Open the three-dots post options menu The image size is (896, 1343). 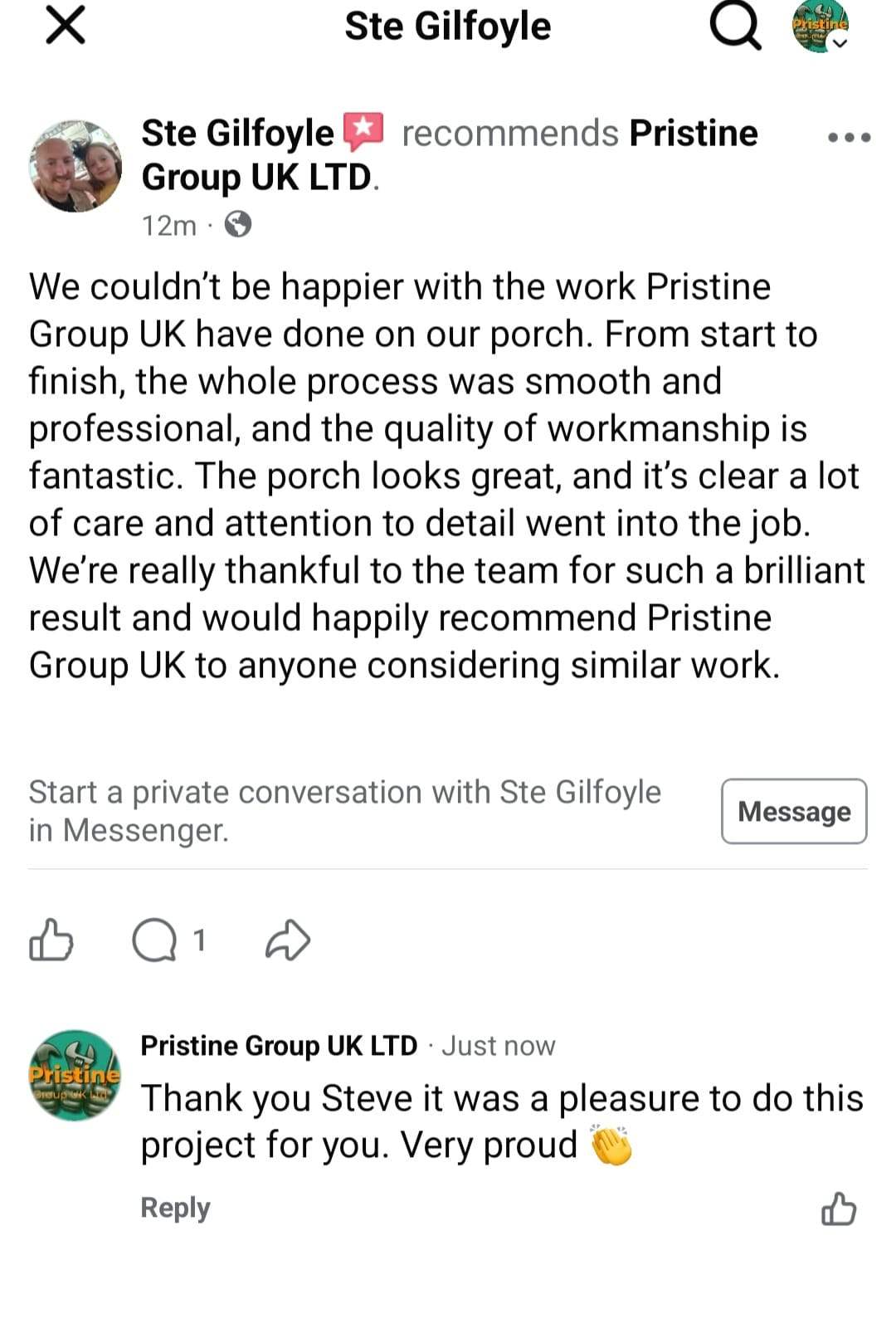pyautogui.click(x=849, y=137)
